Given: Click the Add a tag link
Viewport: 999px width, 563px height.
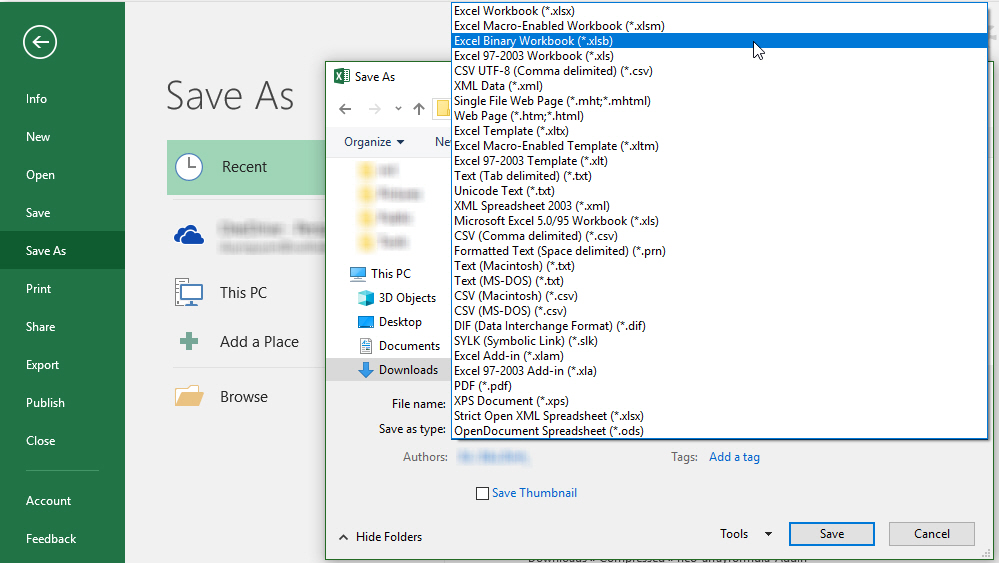Looking at the screenshot, I should pyautogui.click(x=734, y=457).
